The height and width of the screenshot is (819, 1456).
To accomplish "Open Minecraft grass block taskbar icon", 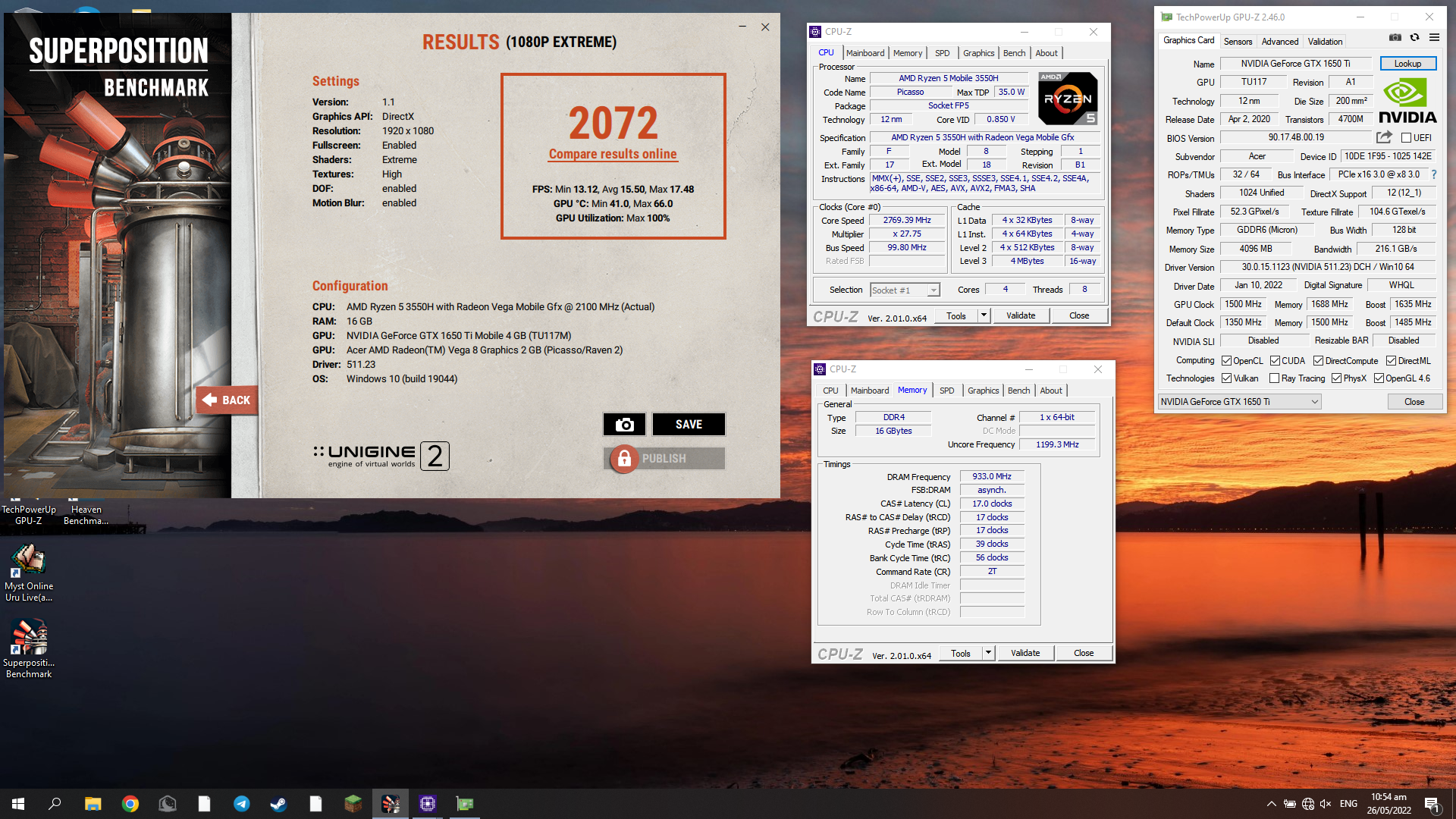I will (x=353, y=804).
